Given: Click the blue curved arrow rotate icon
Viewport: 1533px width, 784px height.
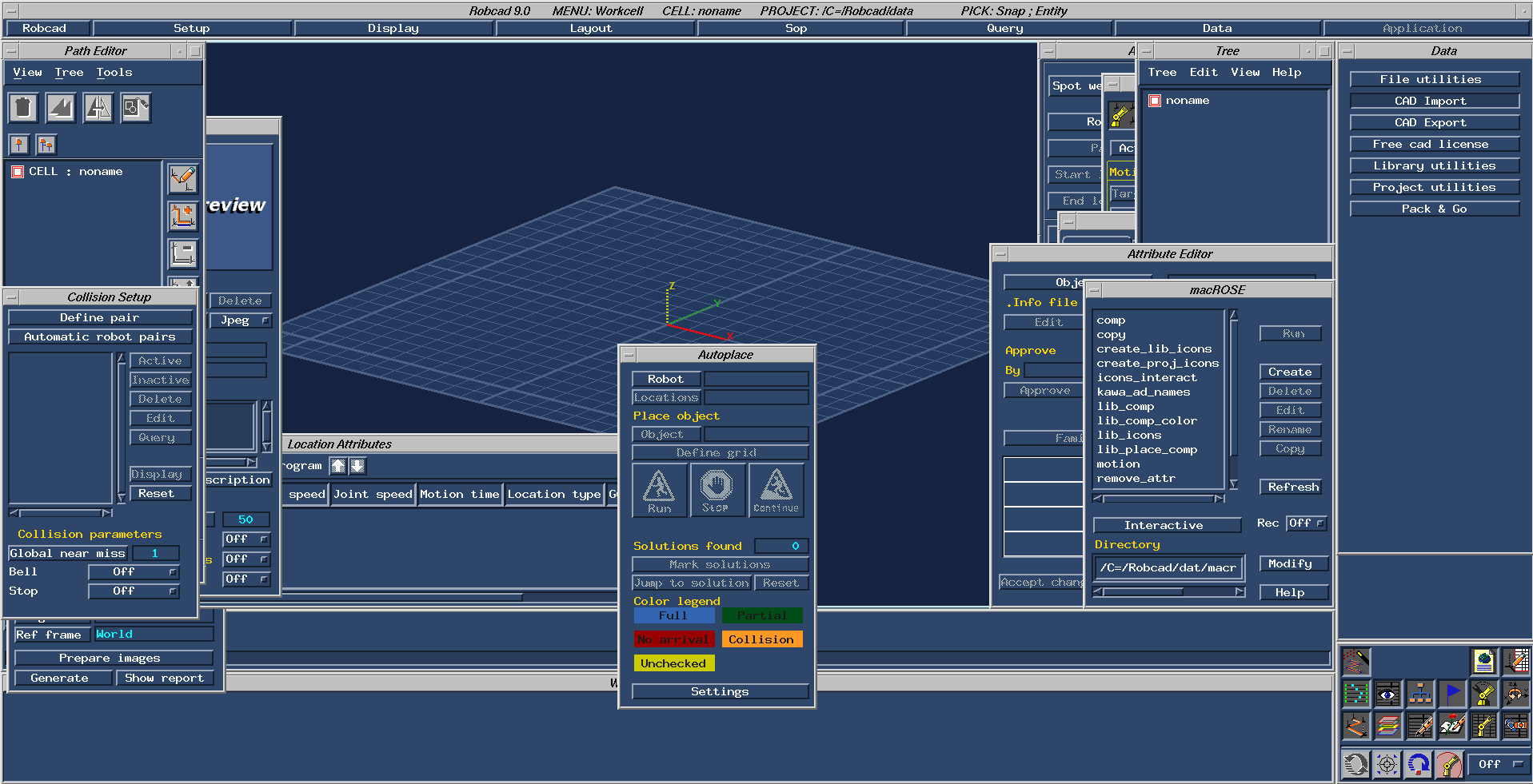Looking at the screenshot, I should (x=1419, y=765).
